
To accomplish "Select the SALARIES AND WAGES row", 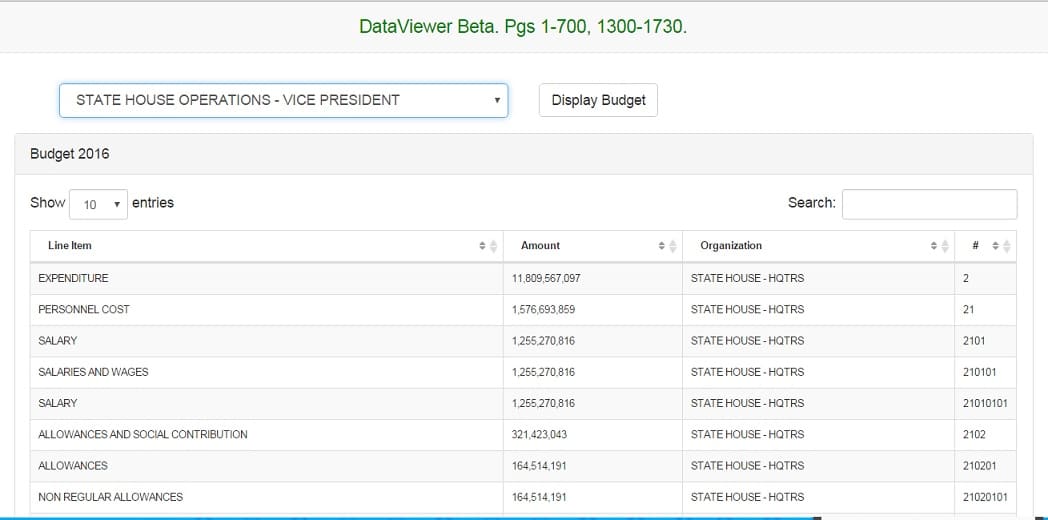I will [523, 372].
